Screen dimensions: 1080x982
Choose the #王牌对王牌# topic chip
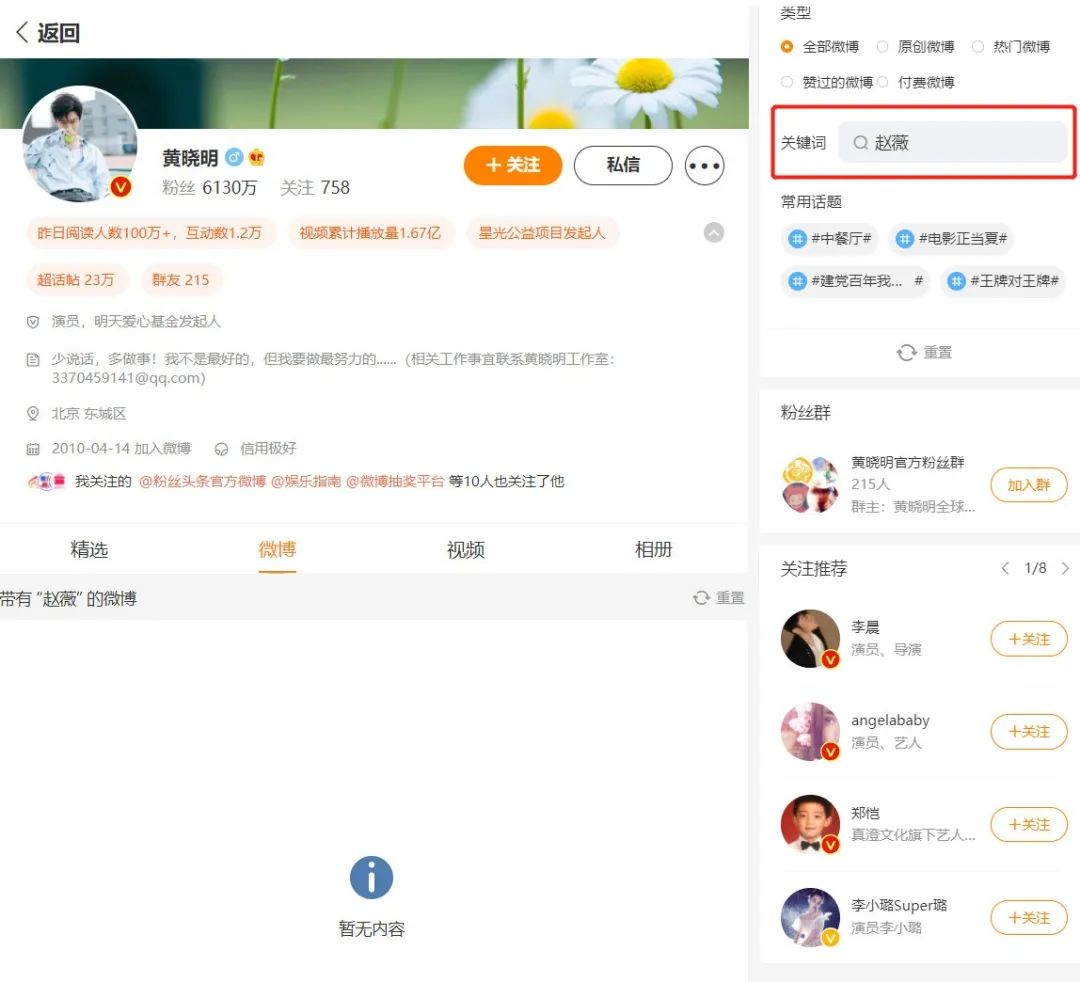[1003, 281]
